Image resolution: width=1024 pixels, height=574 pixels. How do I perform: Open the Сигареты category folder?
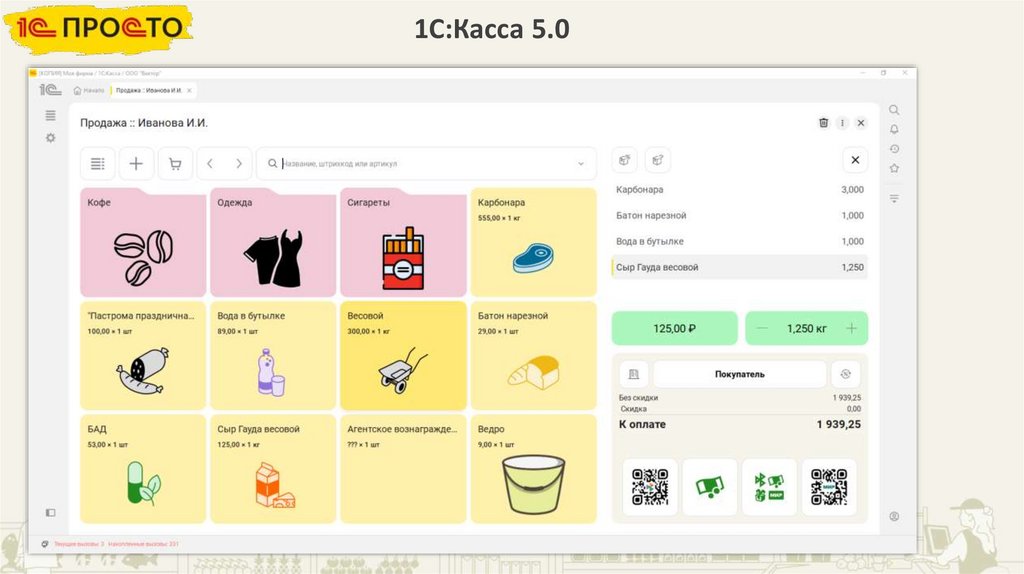(x=403, y=242)
